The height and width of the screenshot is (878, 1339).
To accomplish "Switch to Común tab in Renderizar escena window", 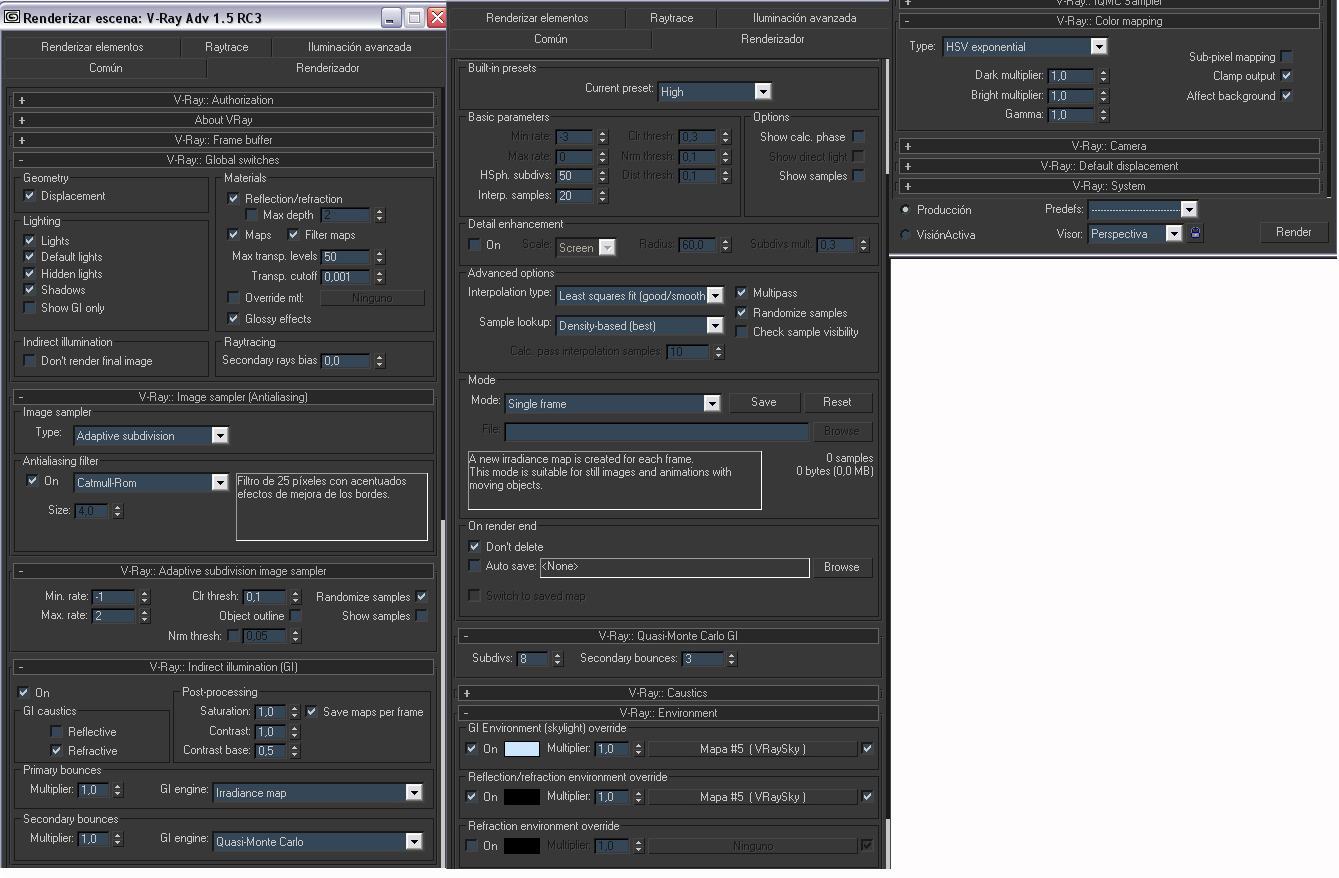I will (106, 68).
